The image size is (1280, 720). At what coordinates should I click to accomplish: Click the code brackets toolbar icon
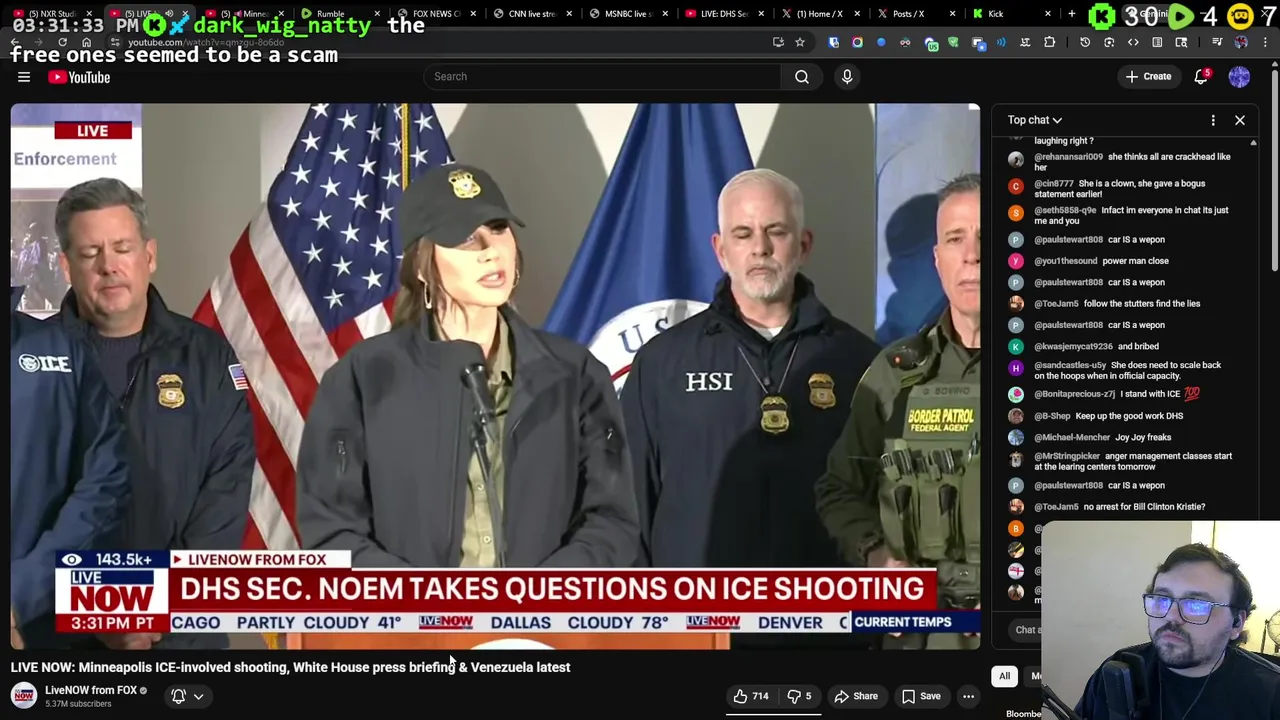pos(1133,42)
